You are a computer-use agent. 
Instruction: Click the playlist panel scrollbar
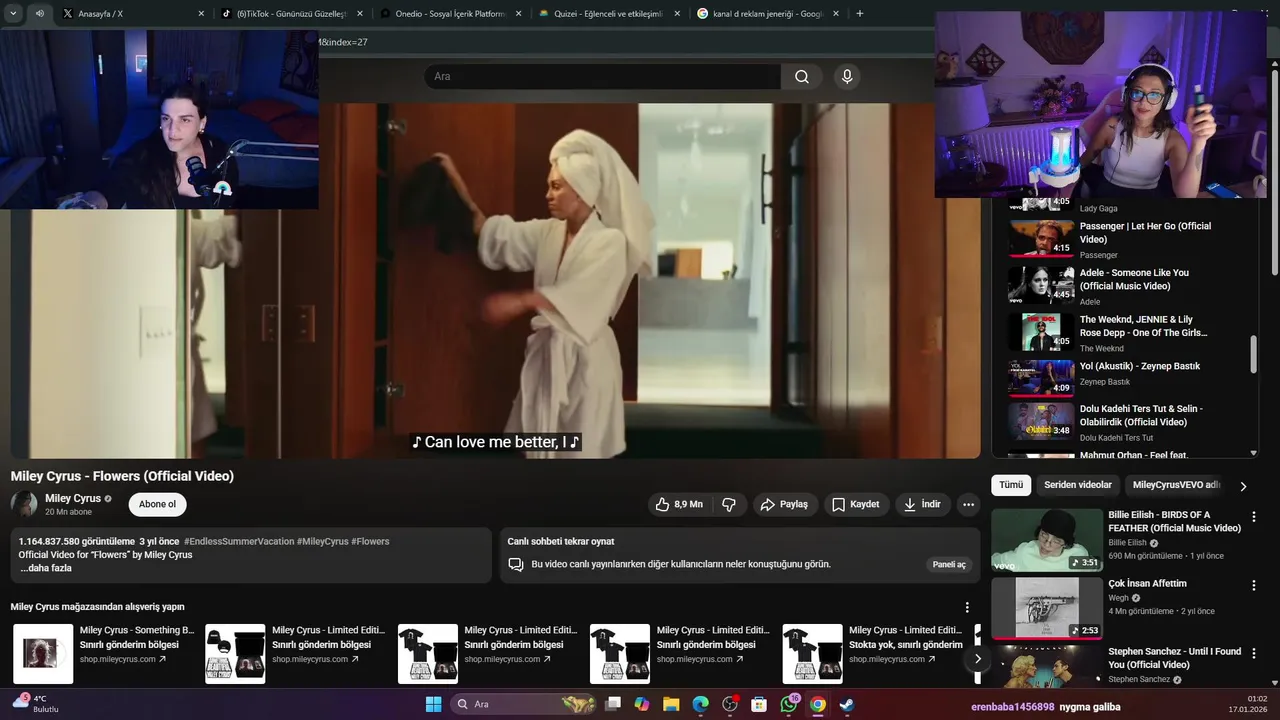click(1253, 355)
